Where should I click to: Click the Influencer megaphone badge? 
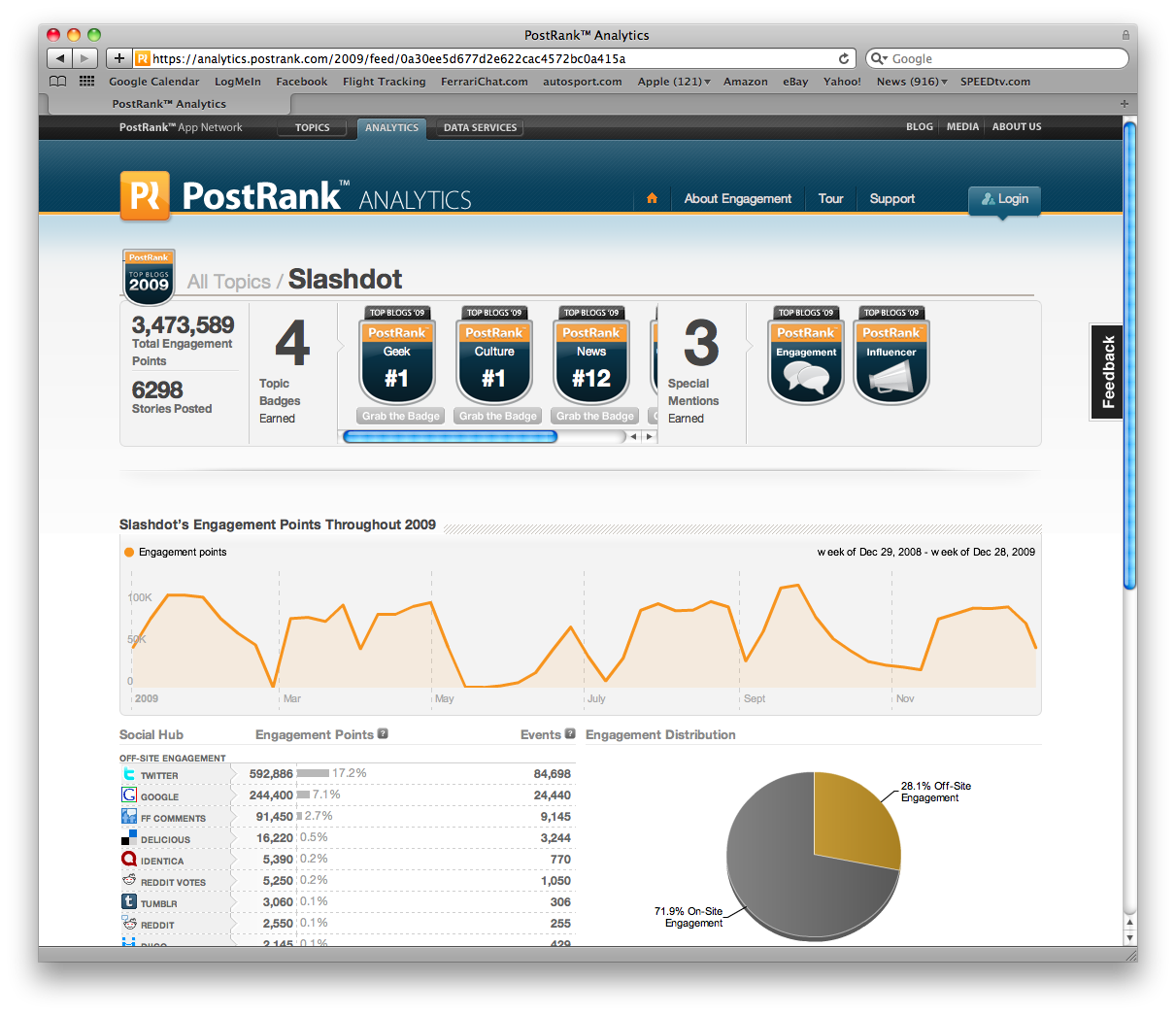pyautogui.click(x=890, y=355)
